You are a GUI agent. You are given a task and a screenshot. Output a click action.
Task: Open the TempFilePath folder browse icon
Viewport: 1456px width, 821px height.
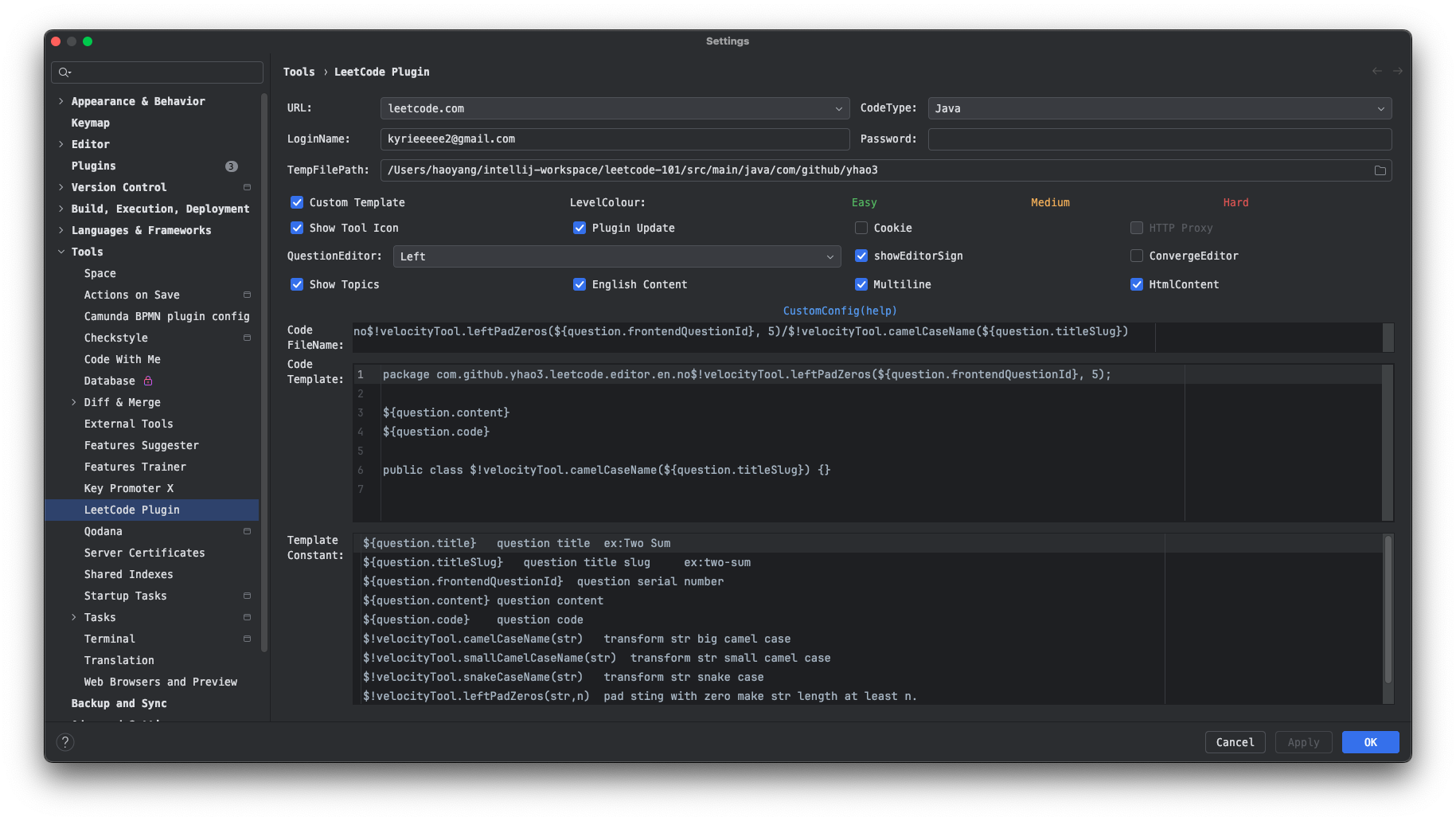pos(1380,170)
